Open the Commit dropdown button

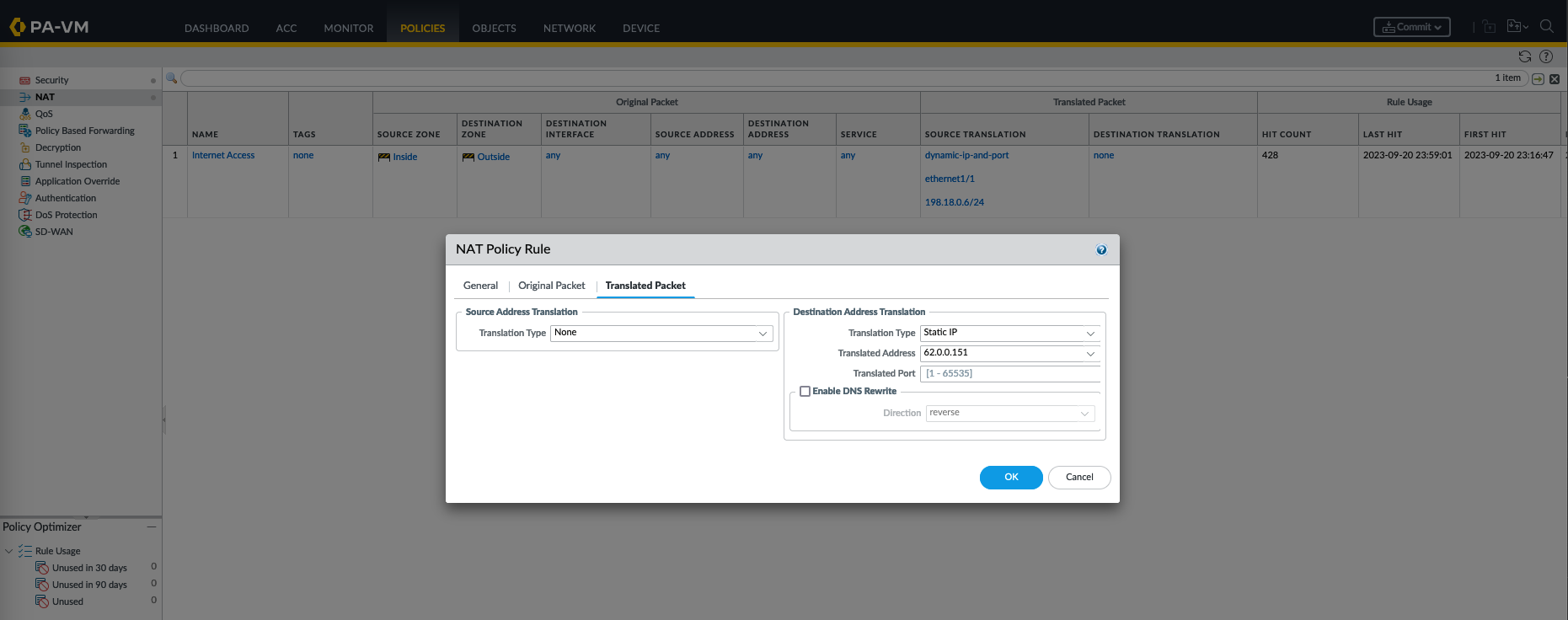pos(1411,27)
